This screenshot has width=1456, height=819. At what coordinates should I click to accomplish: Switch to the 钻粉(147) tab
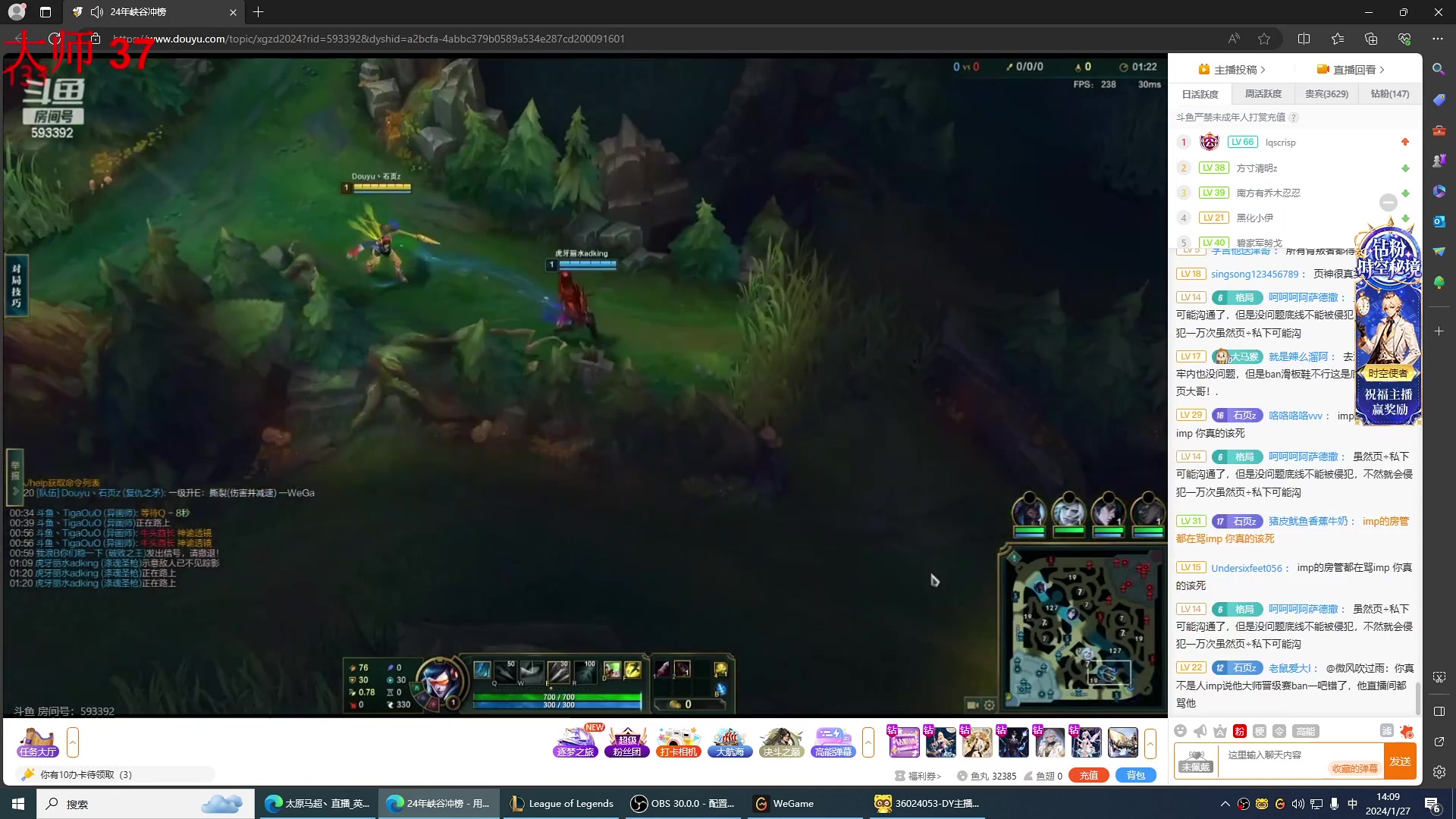coord(1390,94)
